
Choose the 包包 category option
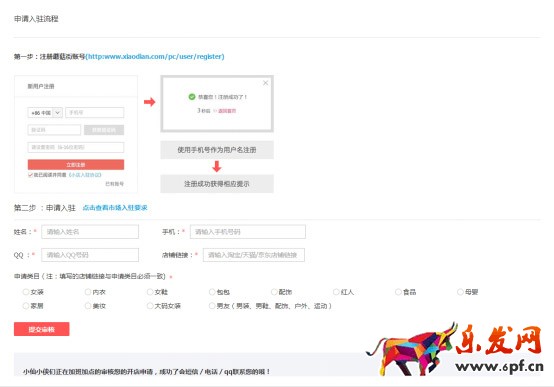tap(212, 292)
